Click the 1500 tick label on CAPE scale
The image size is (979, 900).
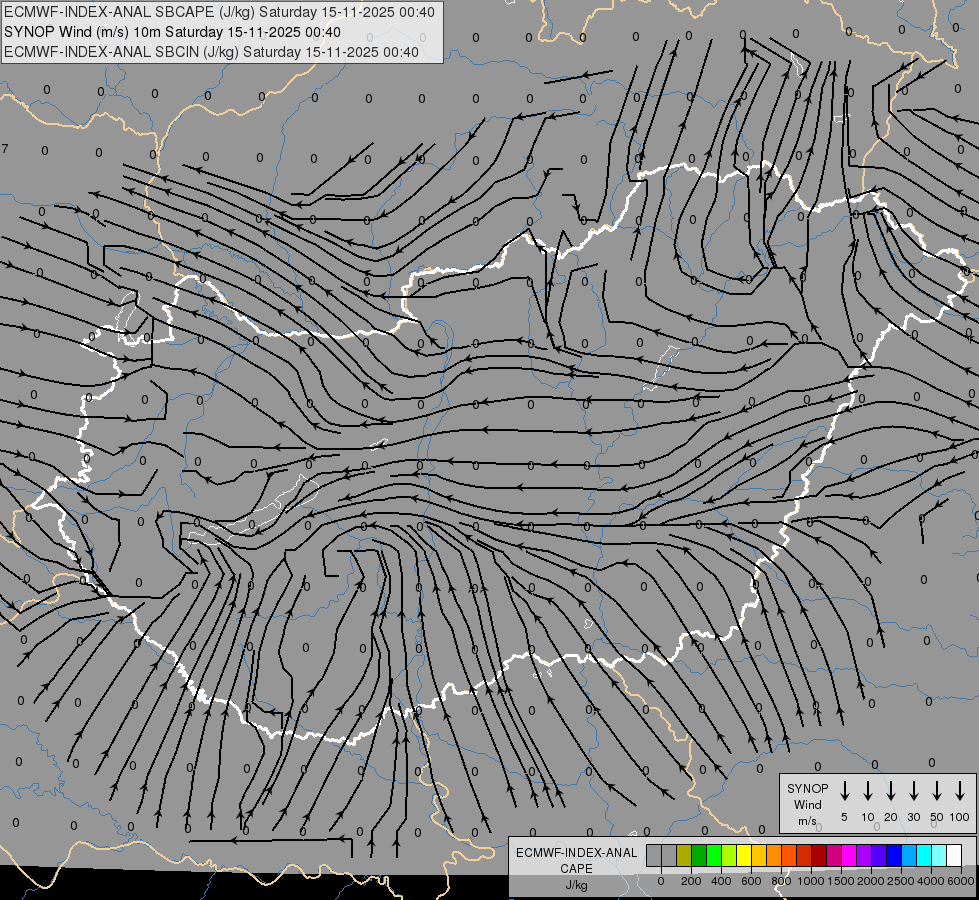pyautogui.click(x=841, y=881)
